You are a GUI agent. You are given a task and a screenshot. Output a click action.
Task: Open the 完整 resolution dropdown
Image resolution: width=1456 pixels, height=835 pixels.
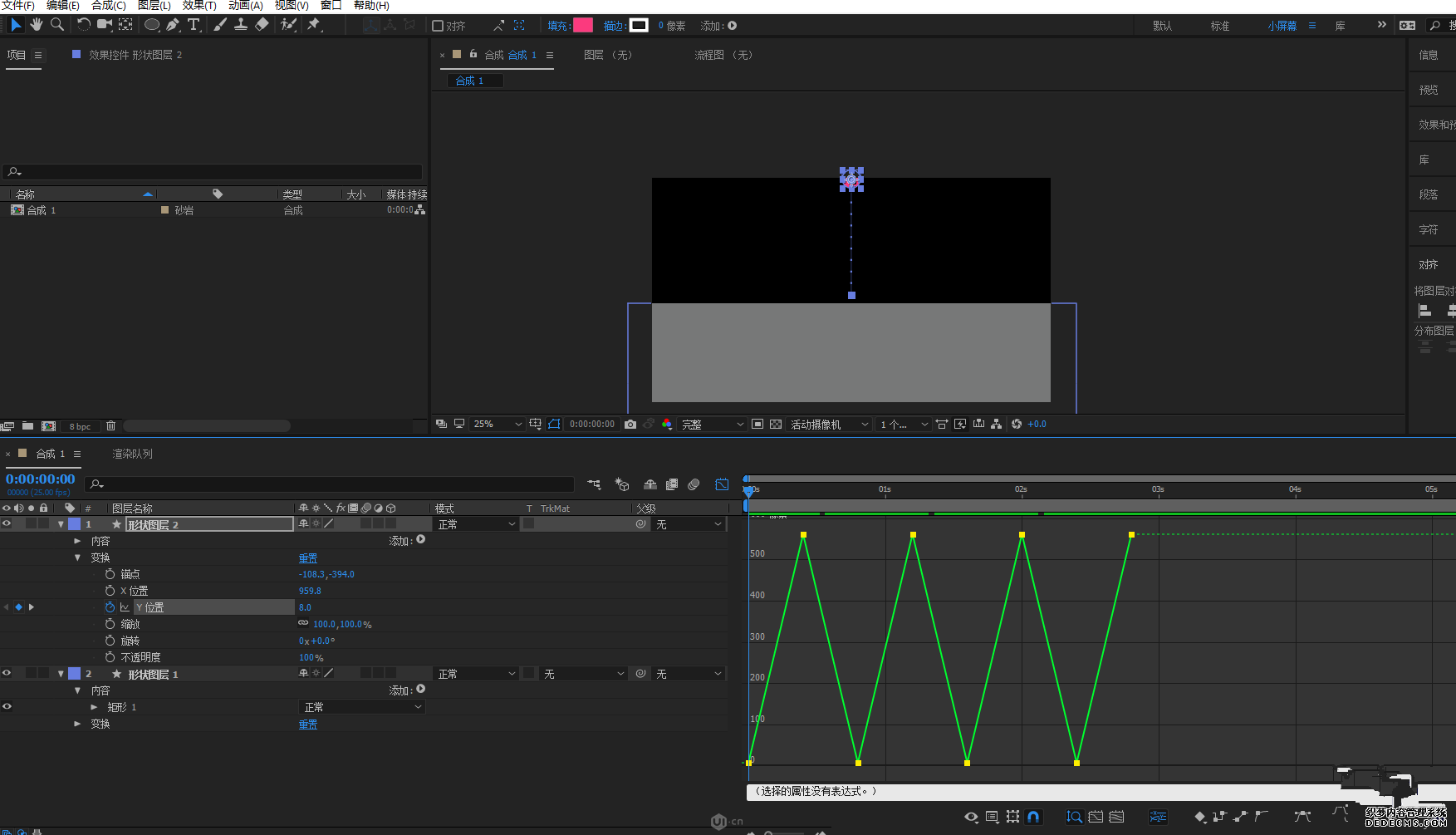pyautogui.click(x=713, y=425)
